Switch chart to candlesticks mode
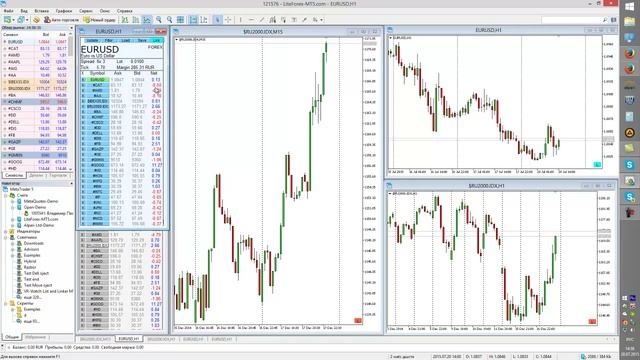Viewport: 640px width, 360px height. click(136, 20)
